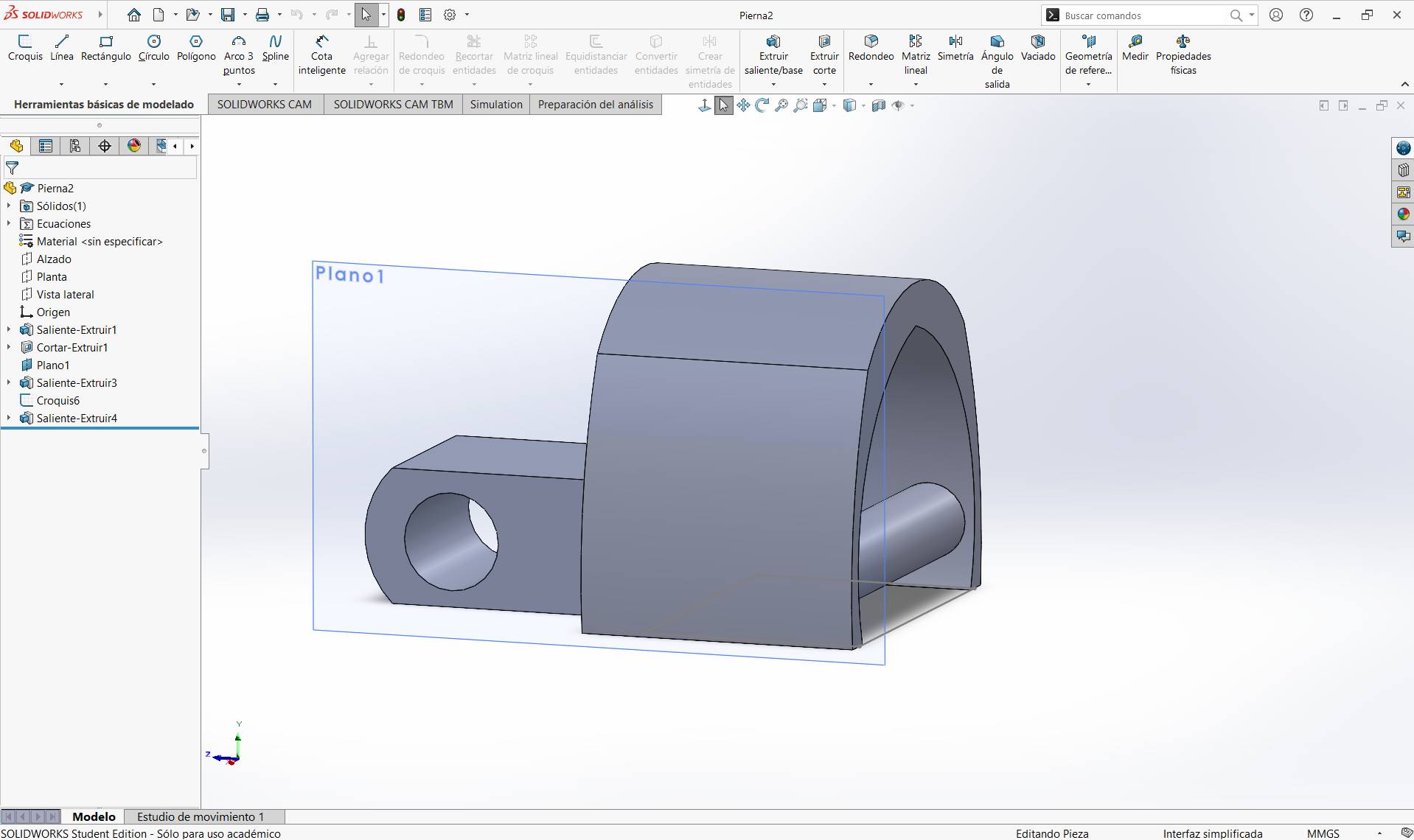Select the Spline sketch tool
Viewport: 1414px width, 840px height.
point(276,48)
